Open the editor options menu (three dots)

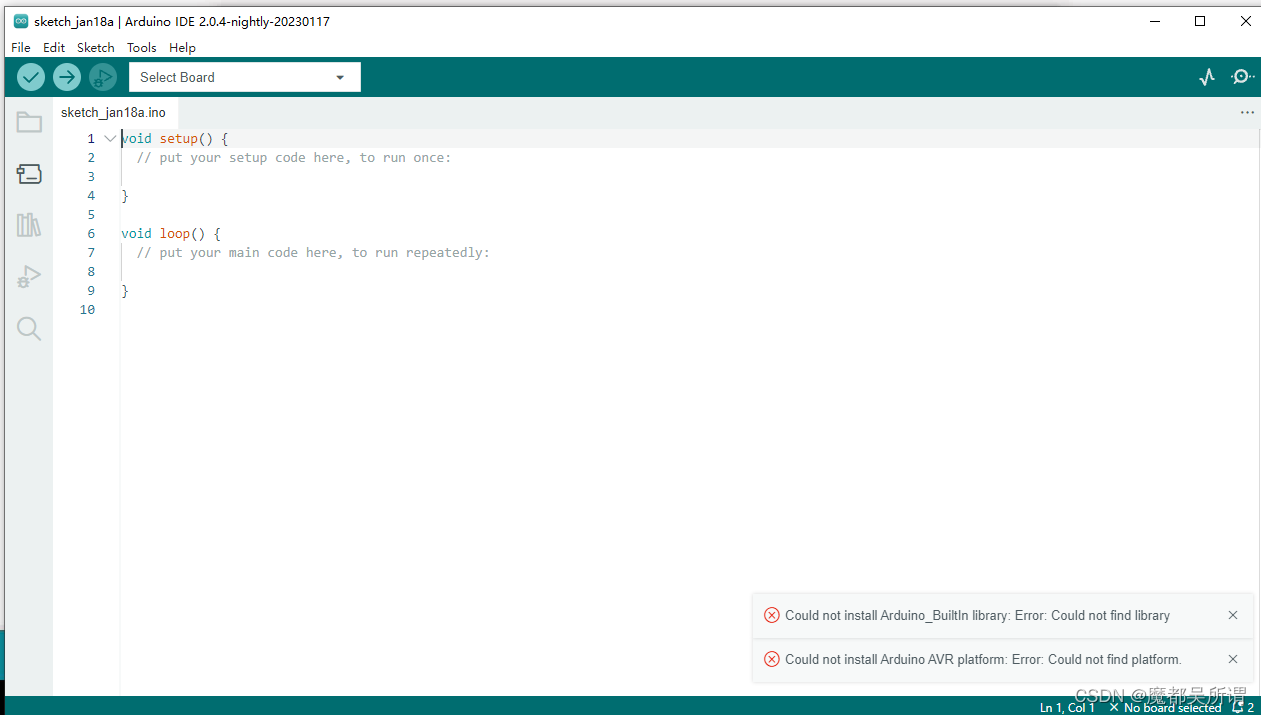pos(1247,112)
